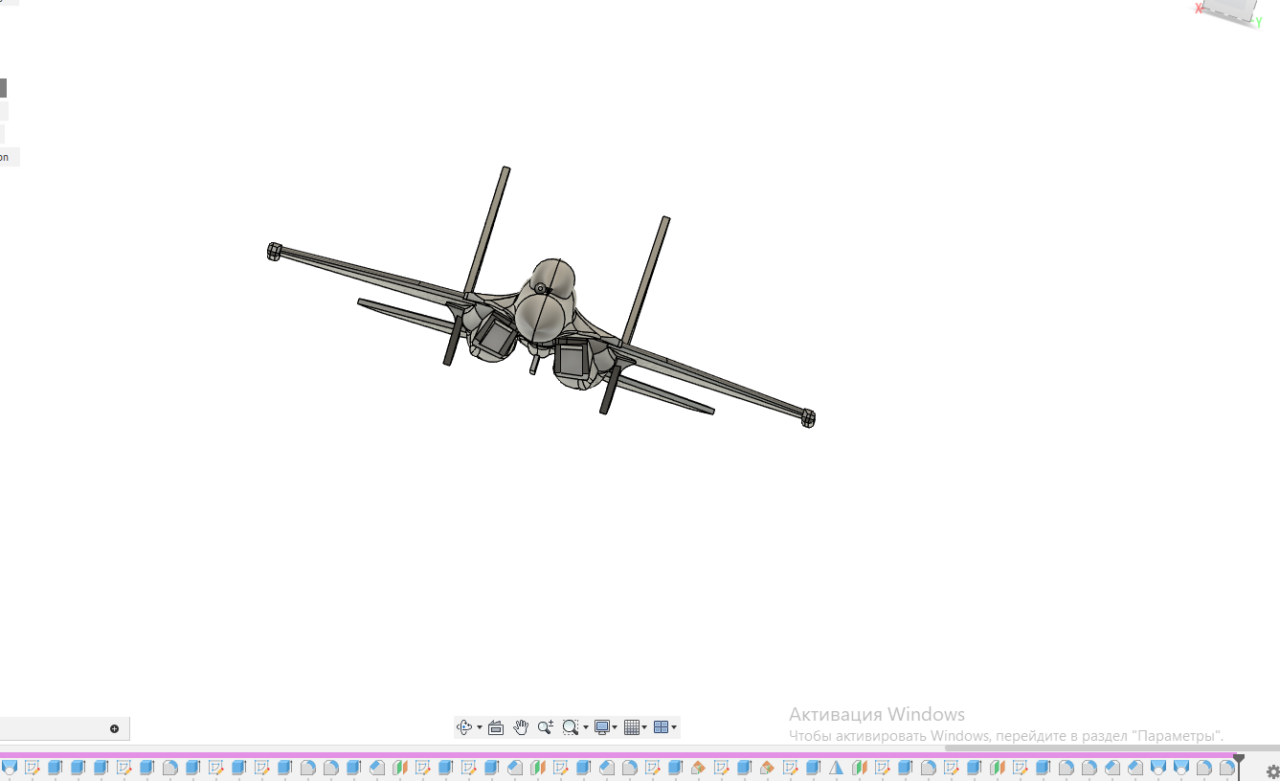Screen dimensions: 1280x781
Task: Expand the Zoom Window options dropdown arrow
Action: [585, 728]
